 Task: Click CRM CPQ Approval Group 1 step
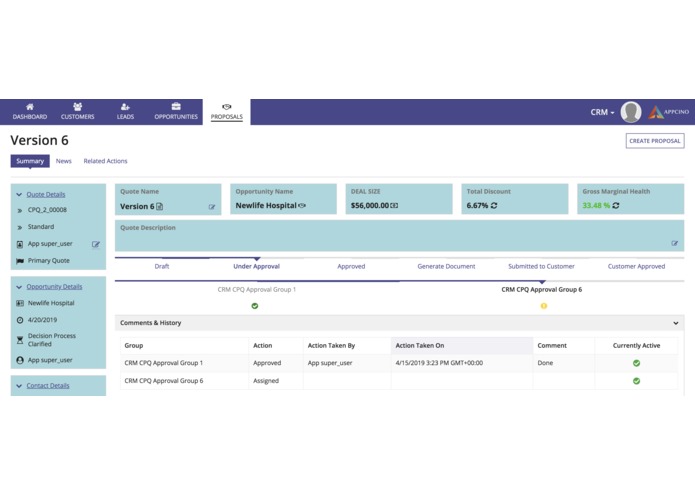tap(257, 289)
